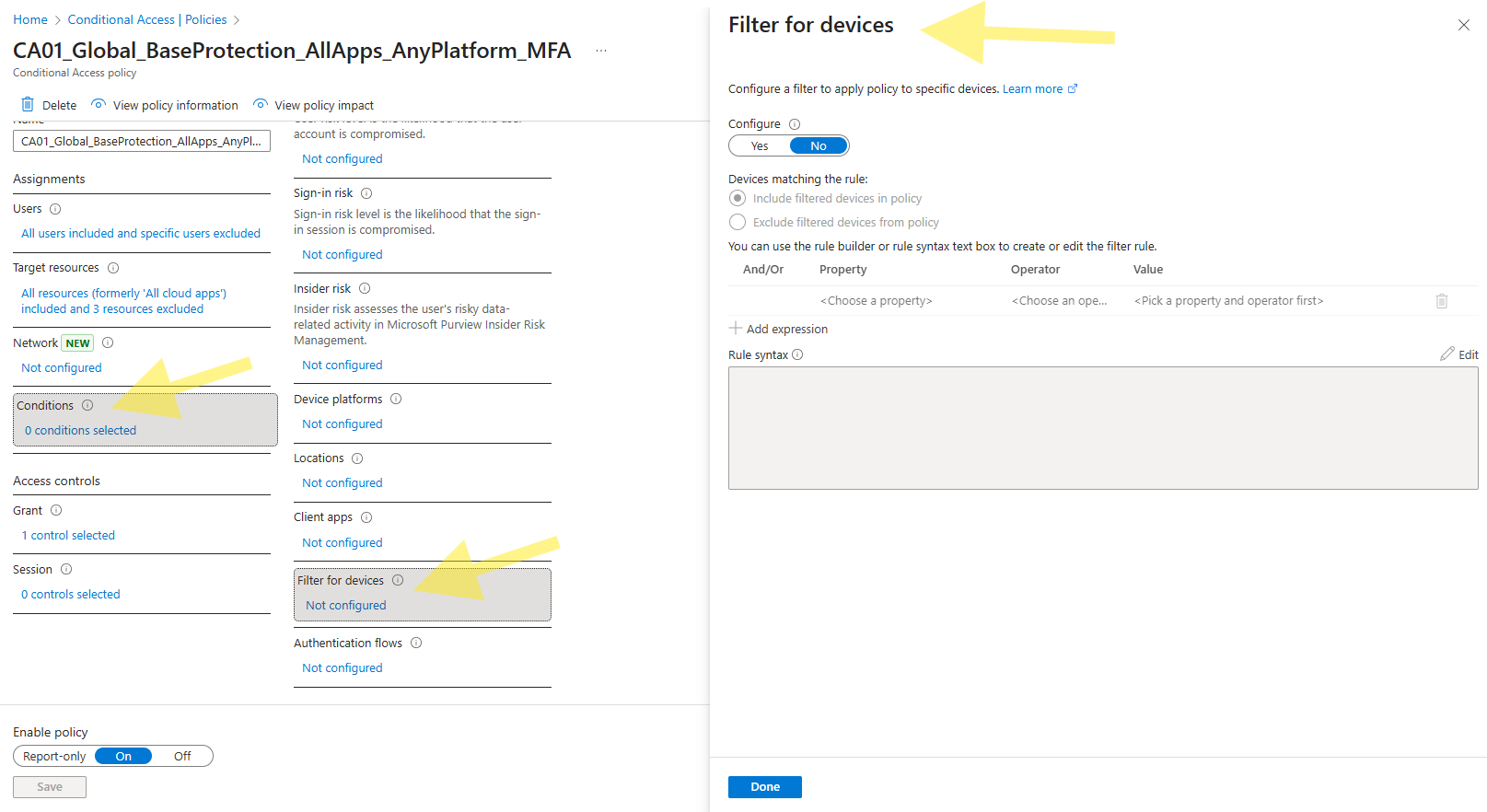
Task: Show info tooltip next to Locations
Action: tap(357, 458)
